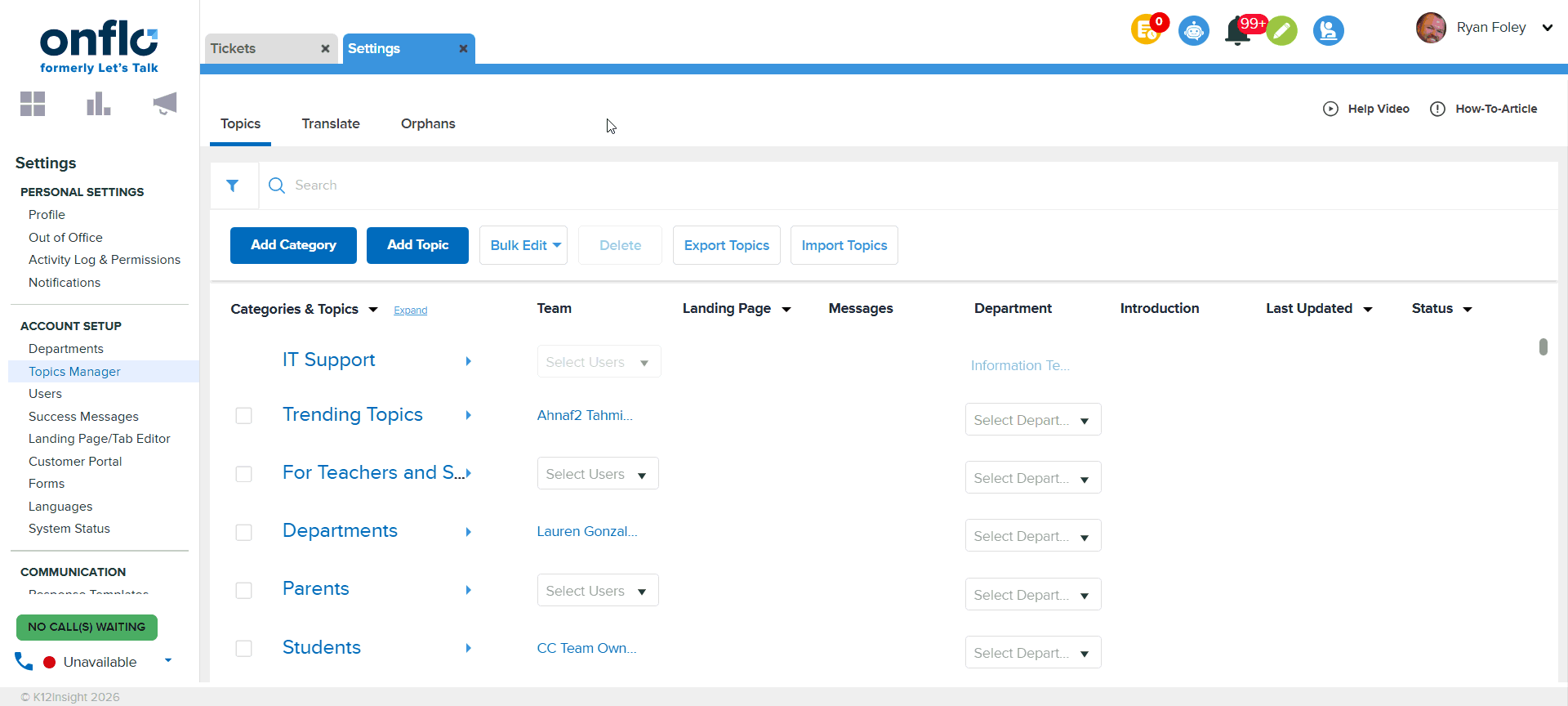The image size is (1568, 706).
Task: Open the bar chart reports icon
Action: pos(99,104)
